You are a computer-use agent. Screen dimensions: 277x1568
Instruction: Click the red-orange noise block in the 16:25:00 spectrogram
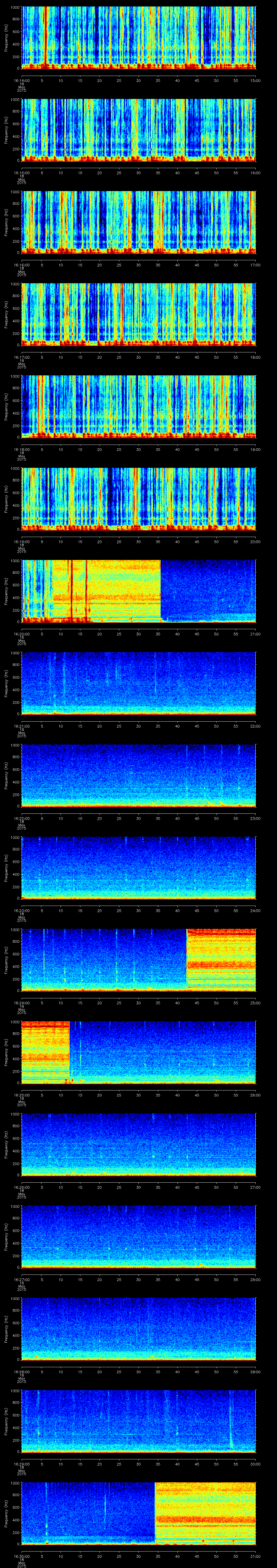46,1052
